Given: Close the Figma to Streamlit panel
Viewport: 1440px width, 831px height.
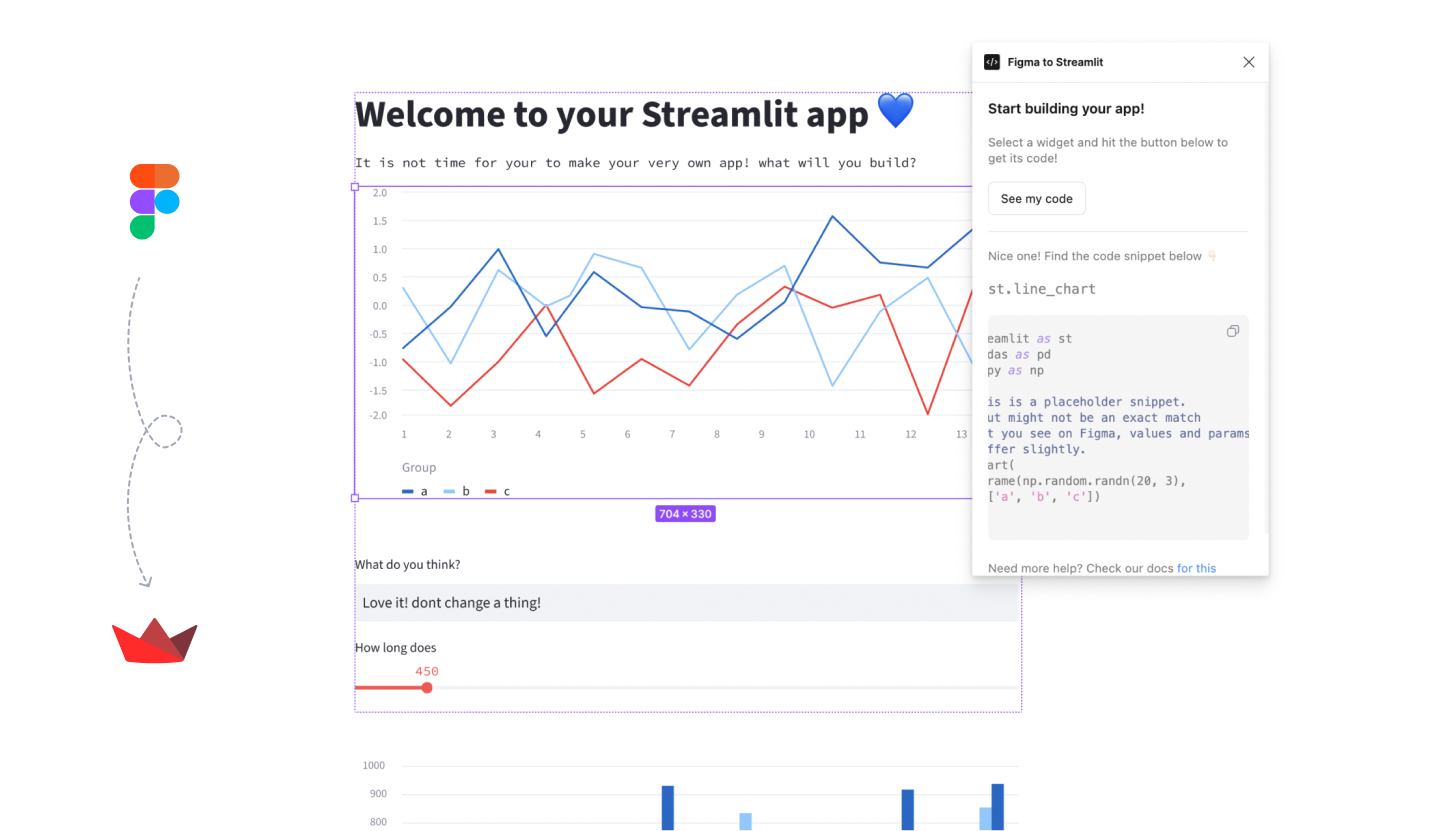Looking at the screenshot, I should click(x=1249, y=62).
